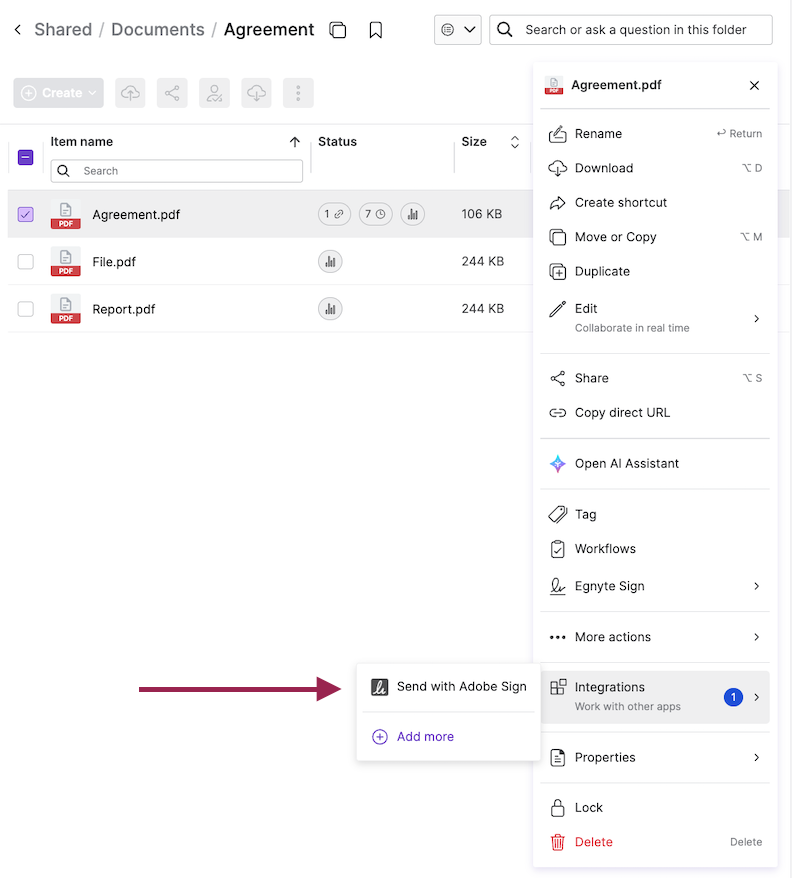The height and width of the screenshot is (878, 792).
Task: Click the versions badge showing 7
Action: 375,214
